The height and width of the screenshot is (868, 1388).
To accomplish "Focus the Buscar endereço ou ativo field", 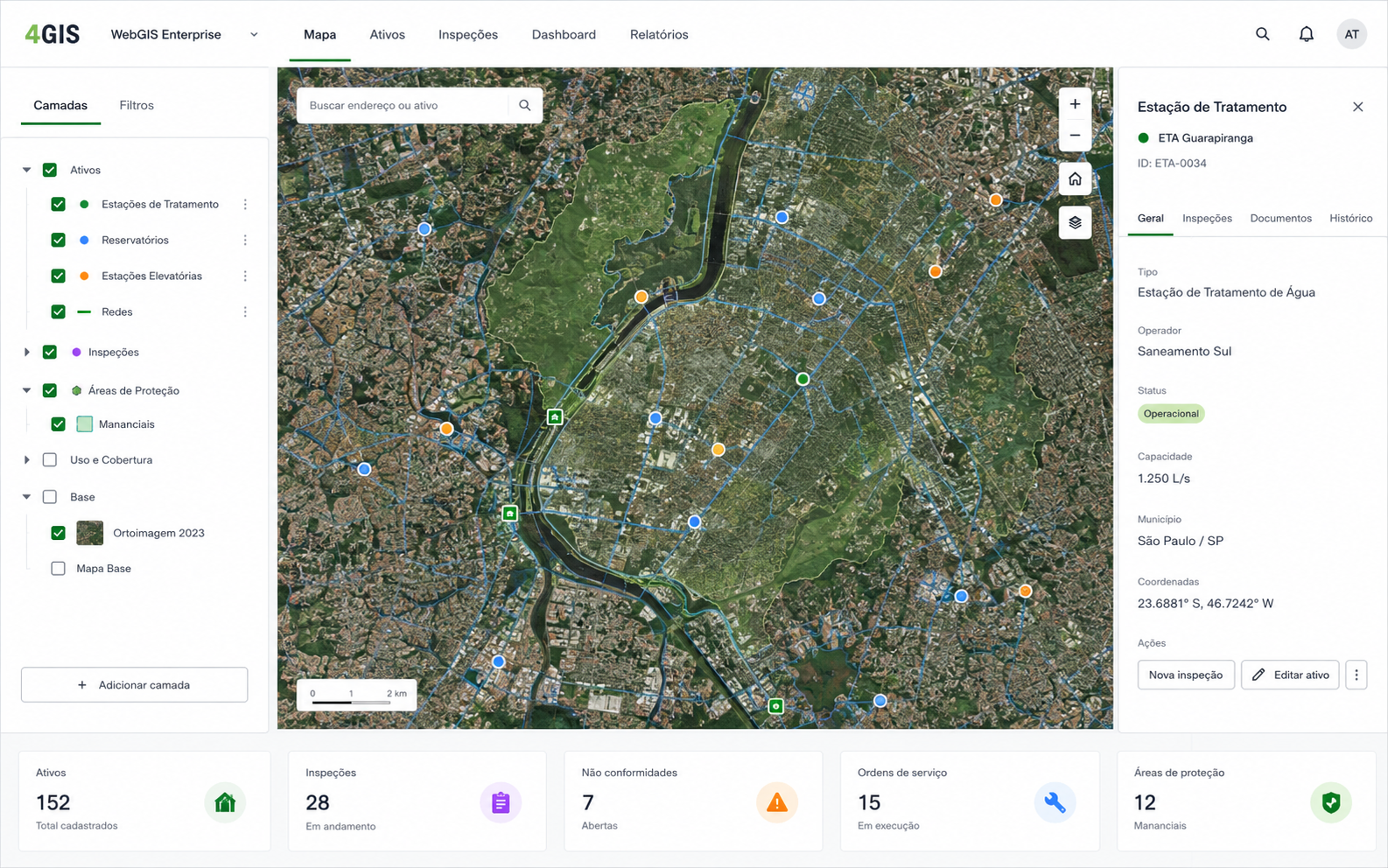I will [403, 105].
